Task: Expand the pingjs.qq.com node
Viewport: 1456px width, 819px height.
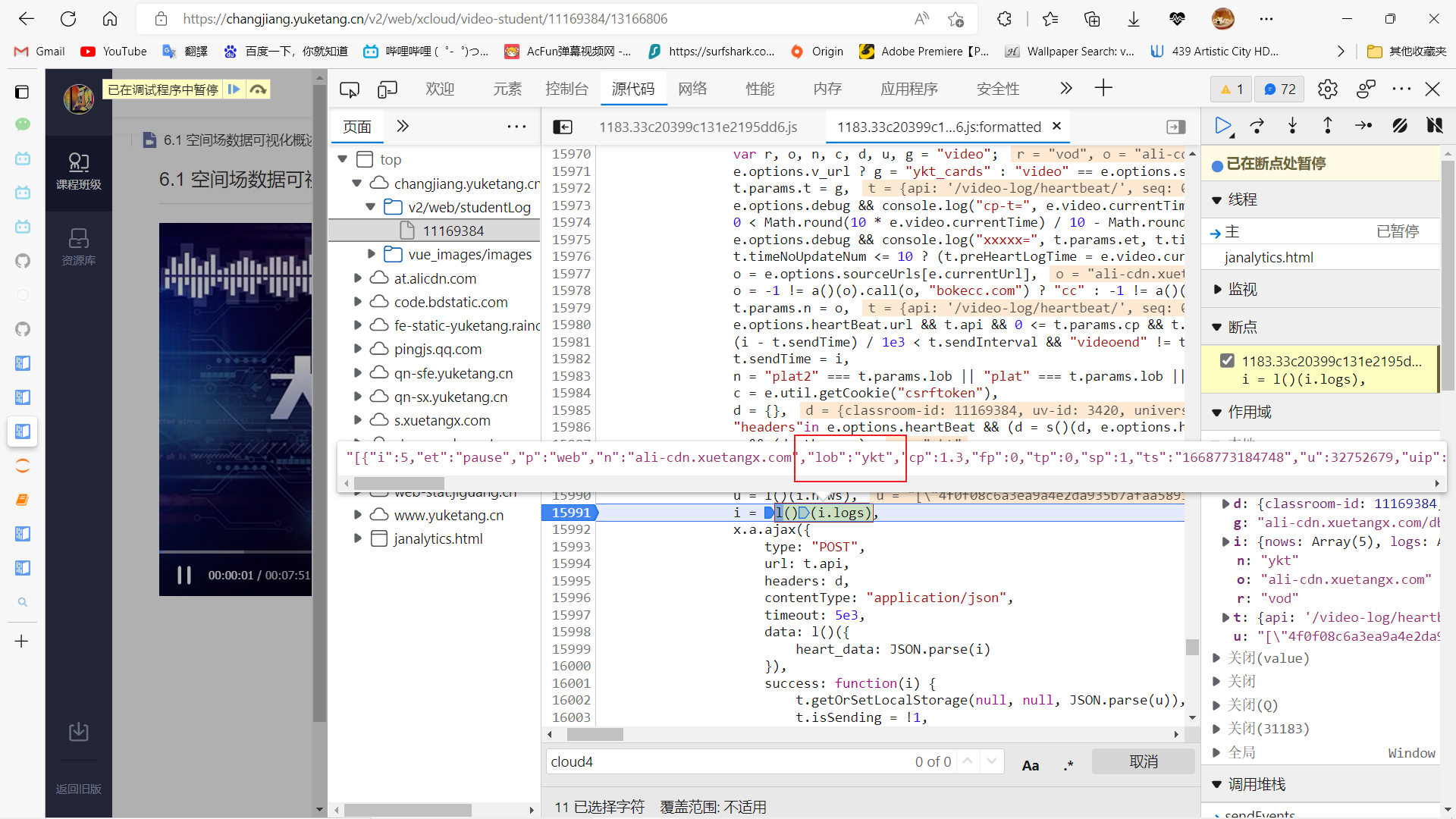Action: point(358,349)
